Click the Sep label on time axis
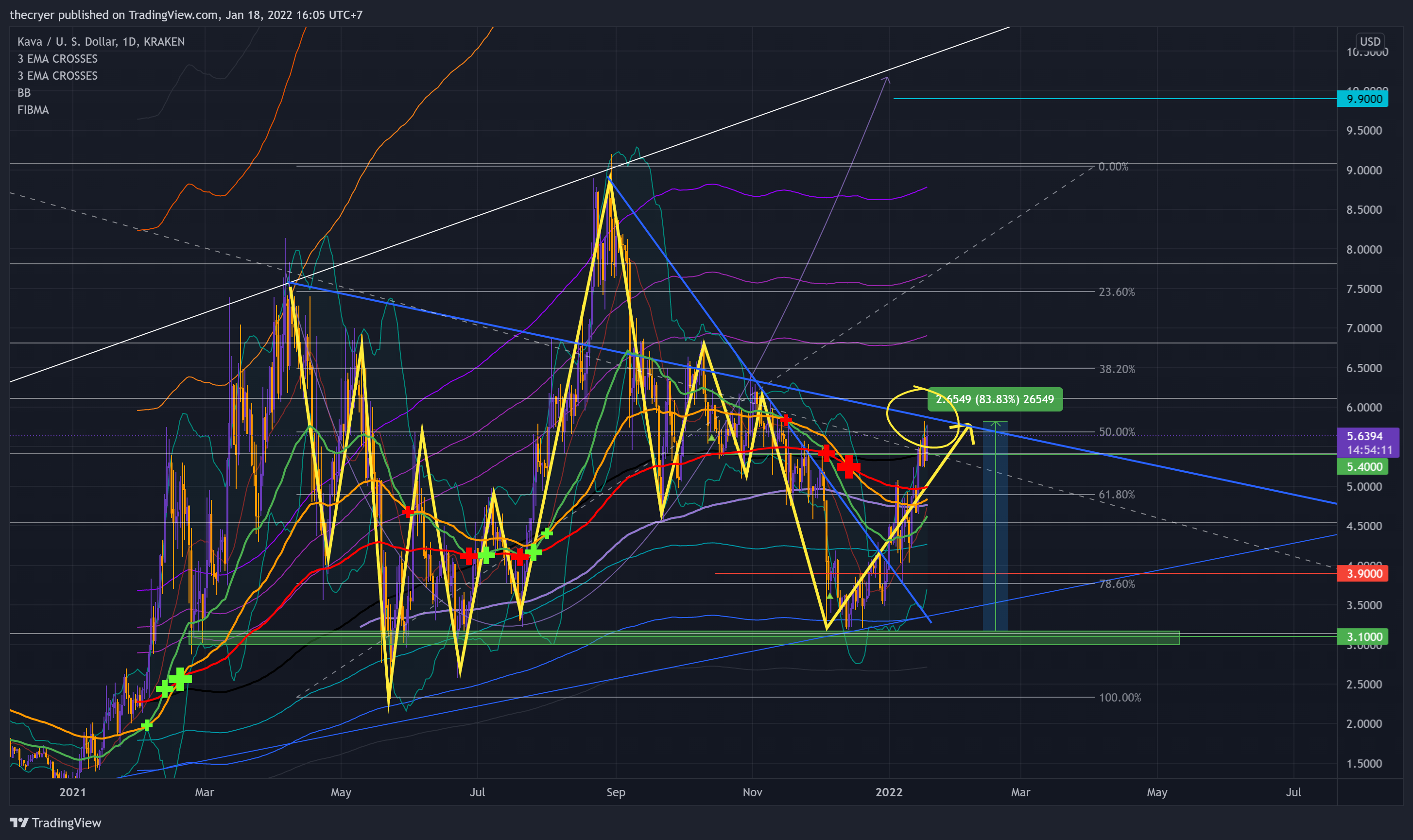Viewport: 1413px width, 840px height. point(616,792)
